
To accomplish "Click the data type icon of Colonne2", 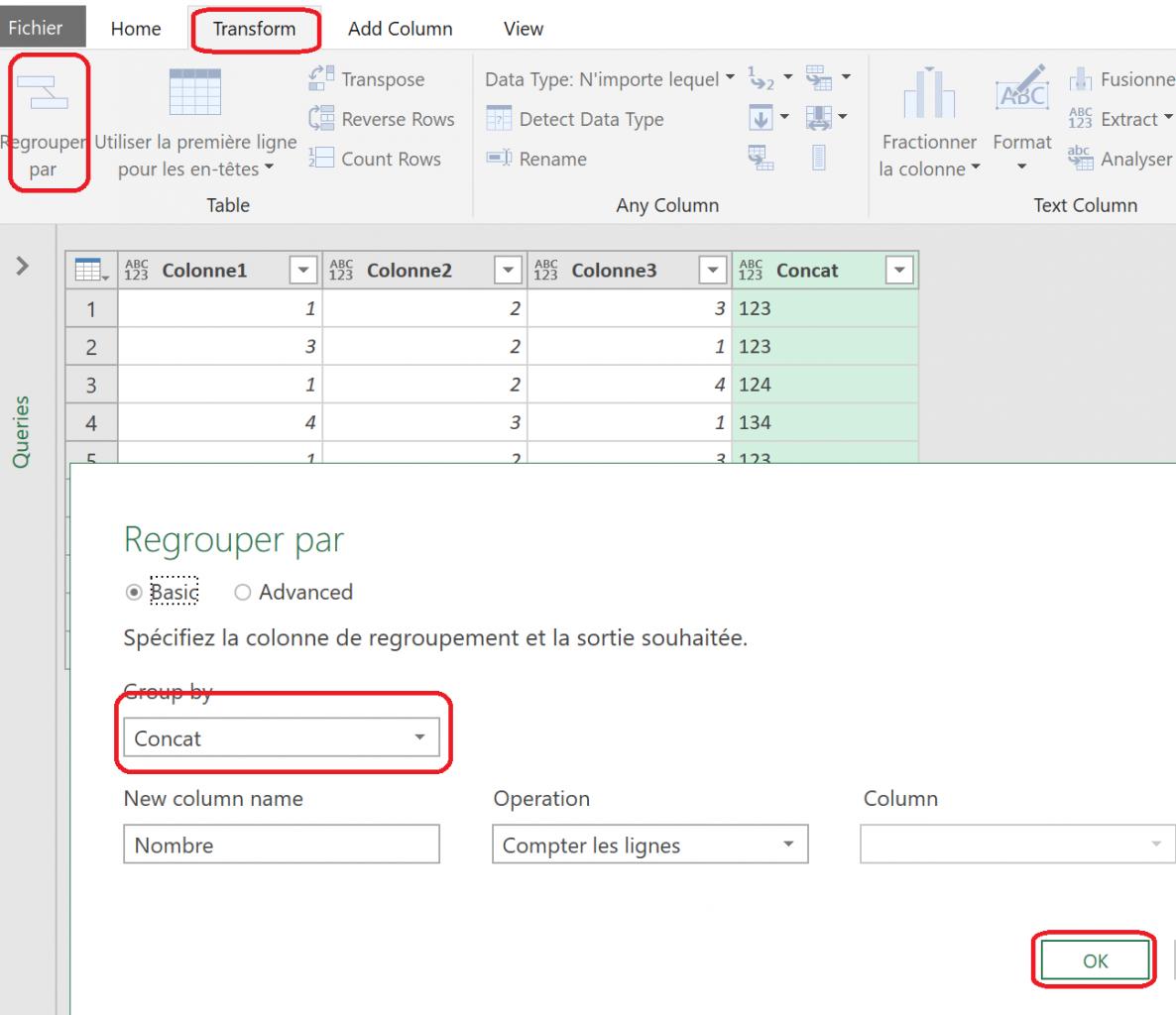I will [341, 270].
